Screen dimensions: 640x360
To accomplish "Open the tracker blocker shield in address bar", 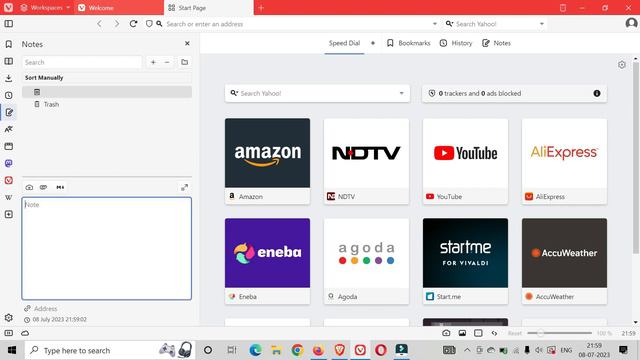I will pos(149,24).
